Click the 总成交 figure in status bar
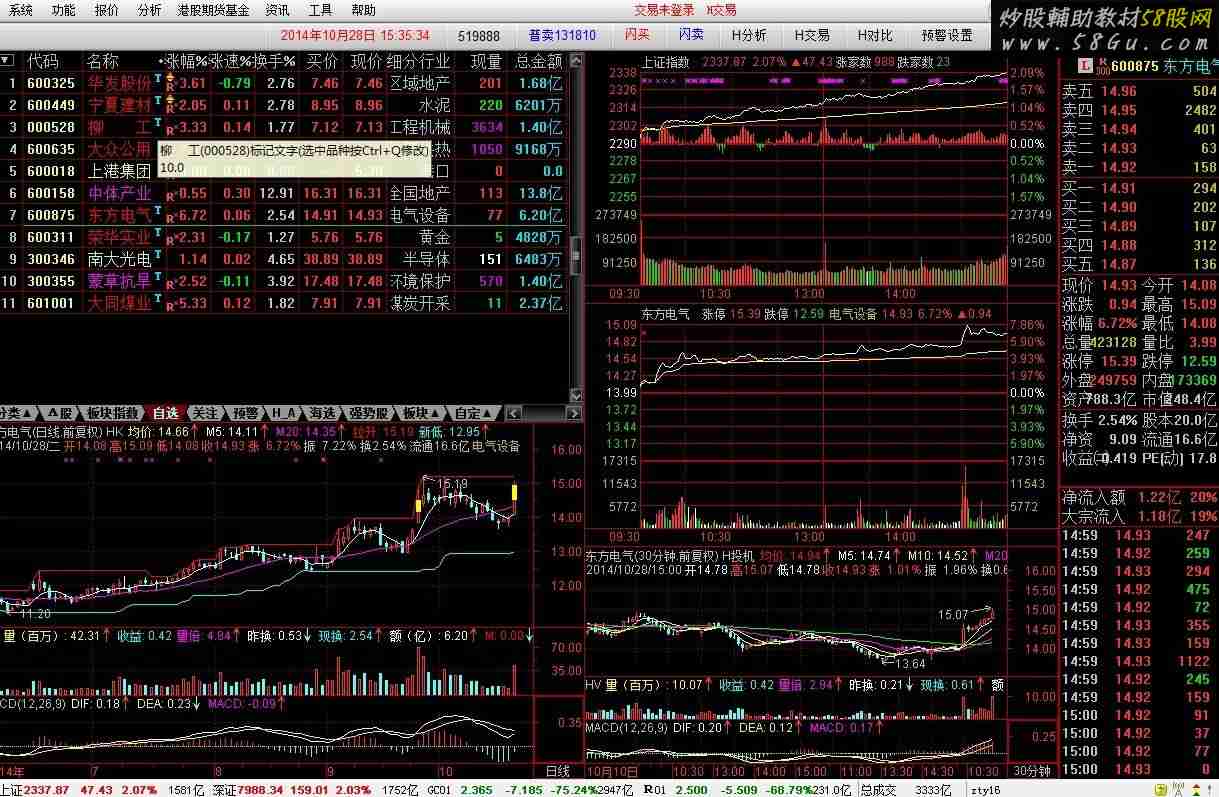The image size is (1219, 797). click(x=934, y=789)
